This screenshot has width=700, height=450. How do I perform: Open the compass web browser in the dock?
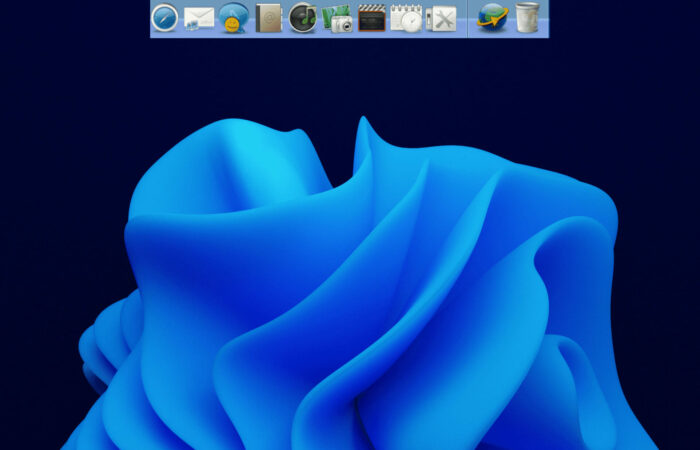[x=164, y=18]
